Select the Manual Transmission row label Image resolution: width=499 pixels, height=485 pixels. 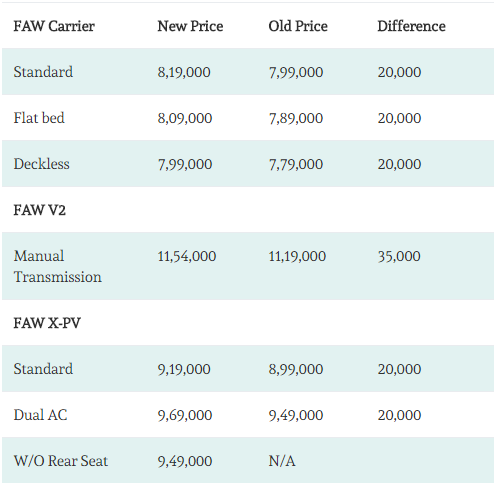point(58,266)
